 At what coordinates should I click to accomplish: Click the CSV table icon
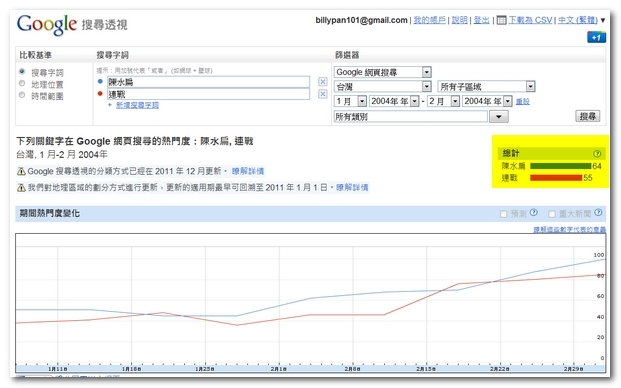coord(501,20)
